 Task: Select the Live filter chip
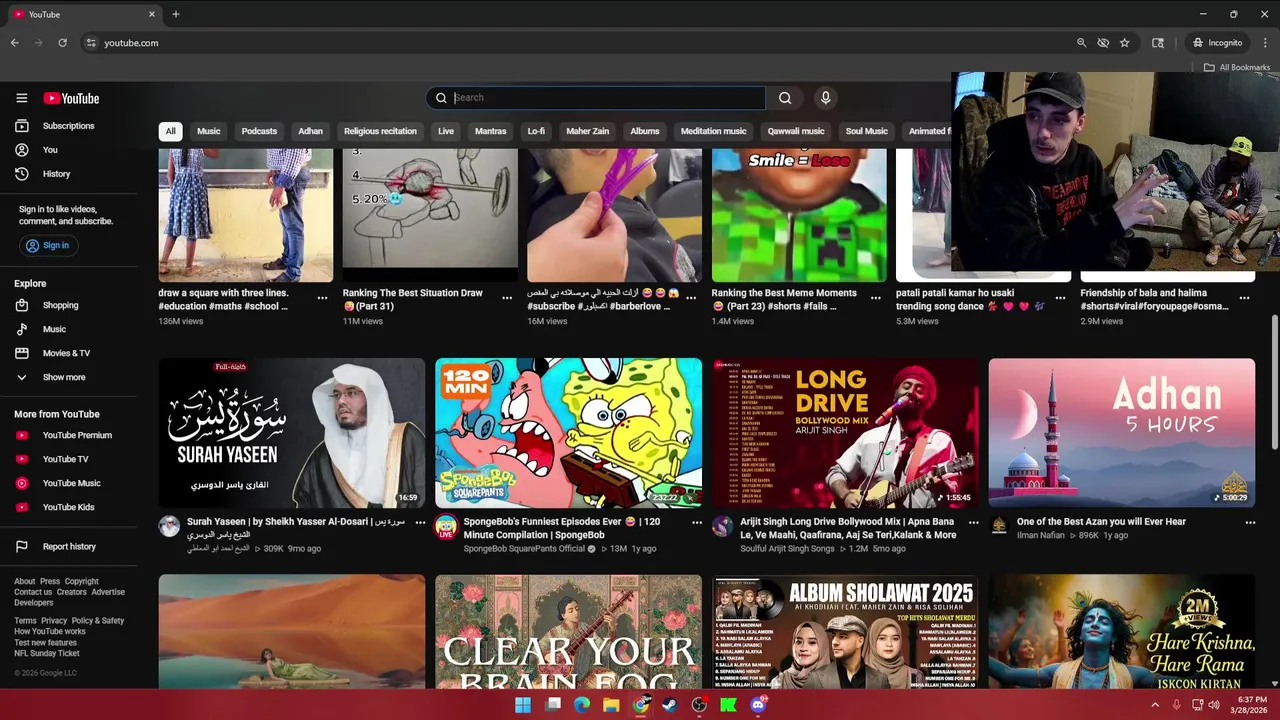click(x=446, y=131)
